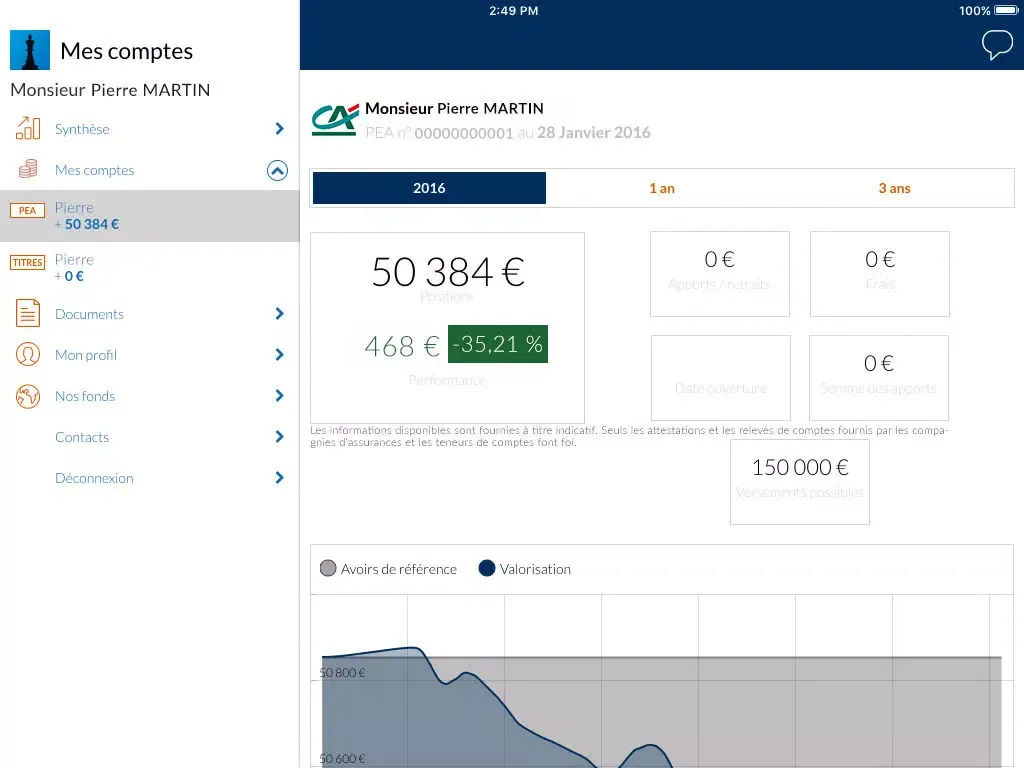Select Pierre PEA account +50 384 €

[x=150, y=216]
